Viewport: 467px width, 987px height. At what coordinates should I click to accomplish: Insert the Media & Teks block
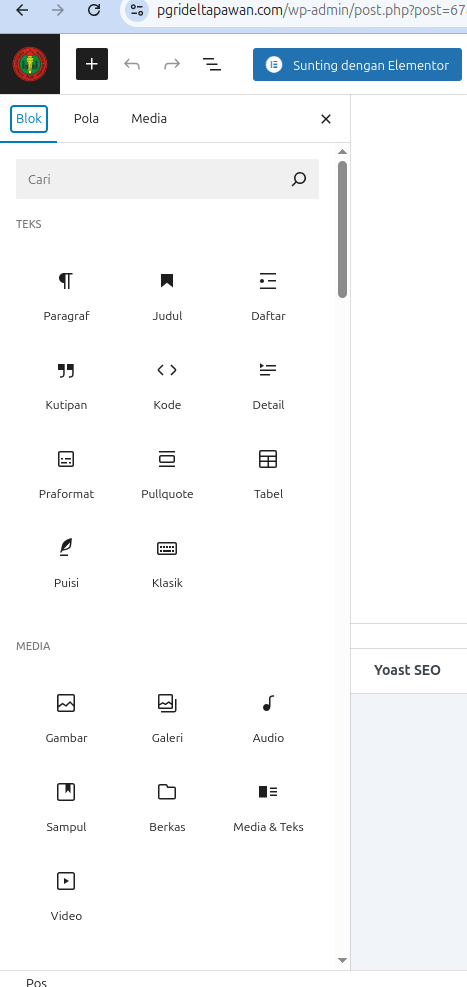pos(268,806)
